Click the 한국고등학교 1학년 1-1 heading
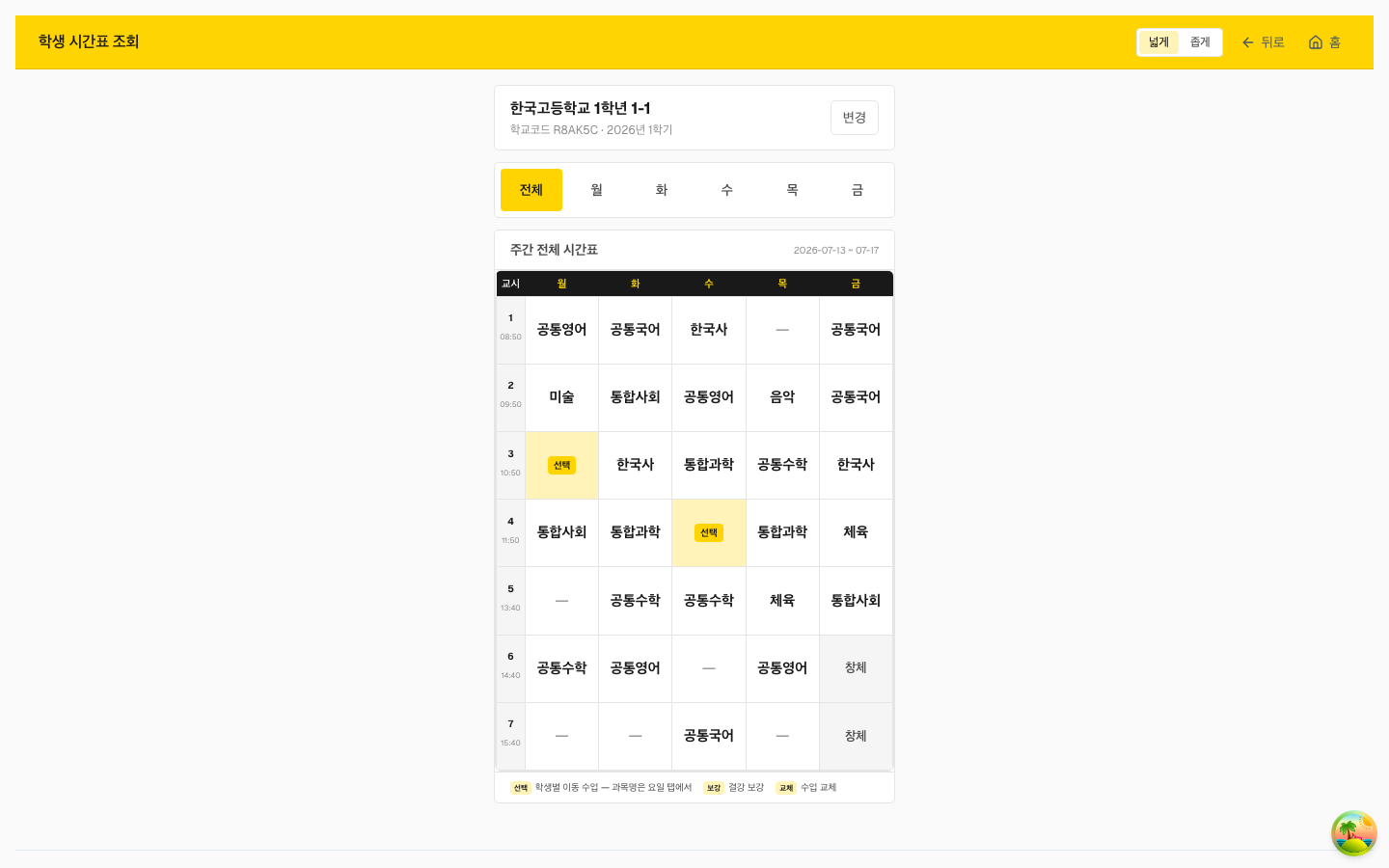 tap(580, 108)
